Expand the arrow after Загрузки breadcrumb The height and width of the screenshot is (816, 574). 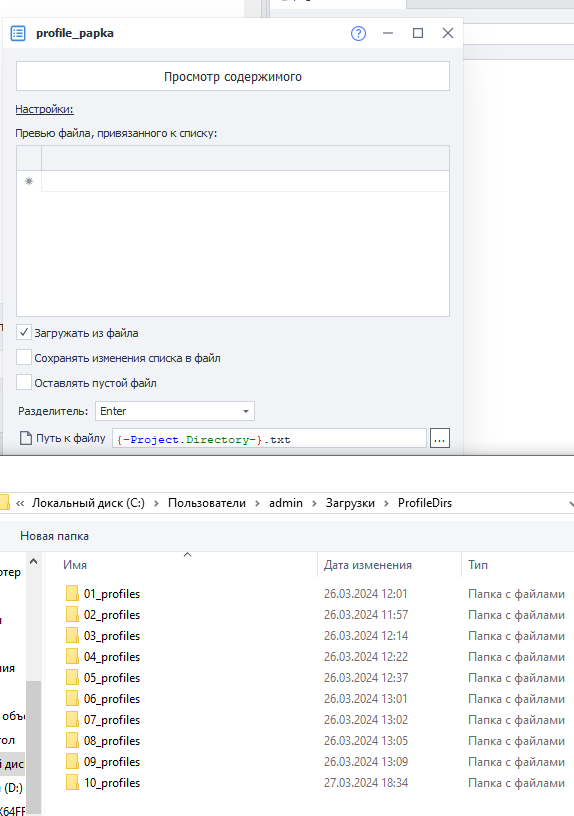pyautogui.click(x=386, y=503)
